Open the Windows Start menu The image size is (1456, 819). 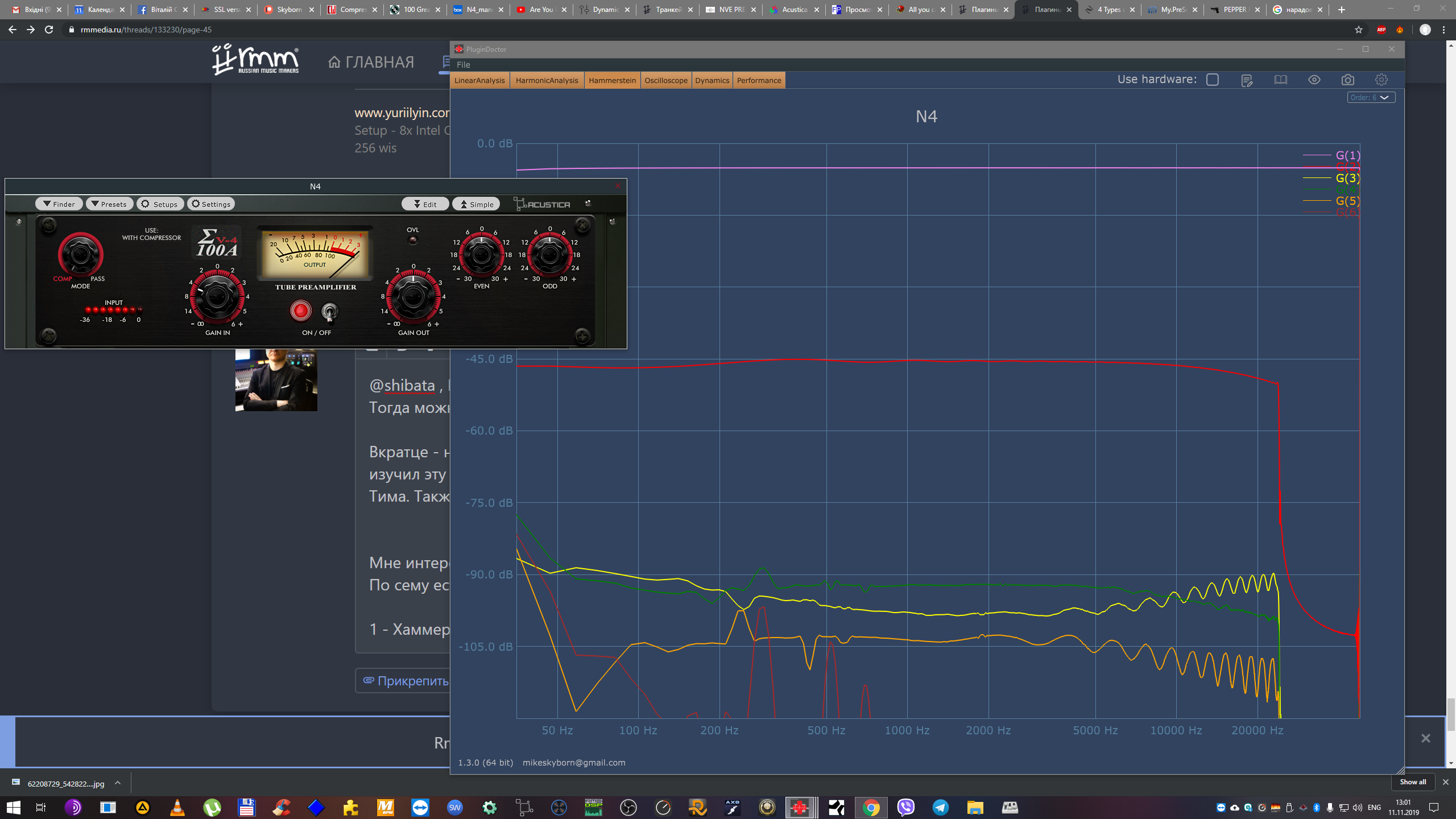coord(14,807)
